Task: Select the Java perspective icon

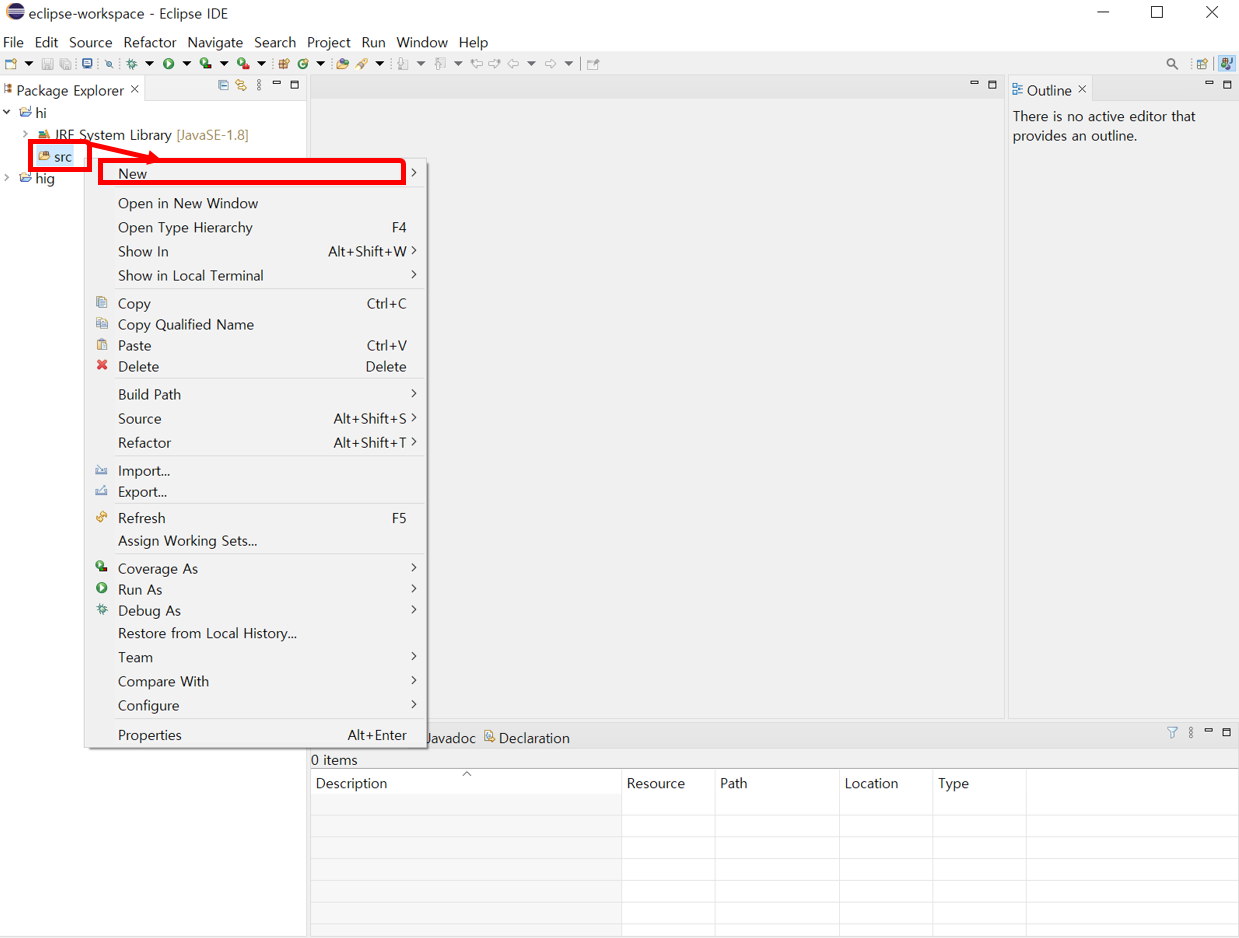Action: [1226, 63]
